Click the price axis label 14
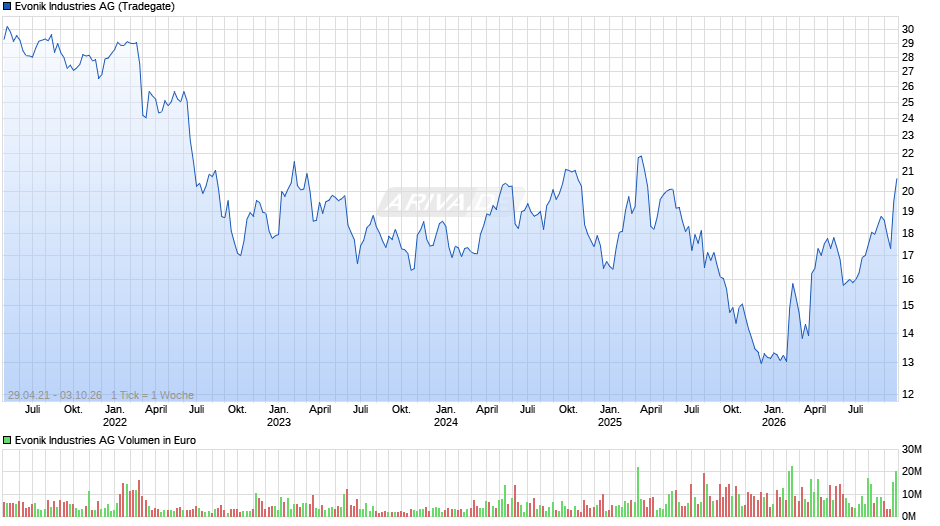 coord(908,333)
